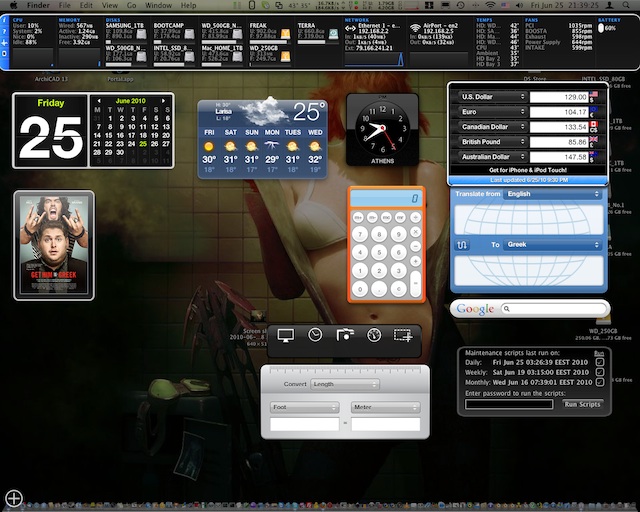Open the Translate from English dropdown

point(553,194)
